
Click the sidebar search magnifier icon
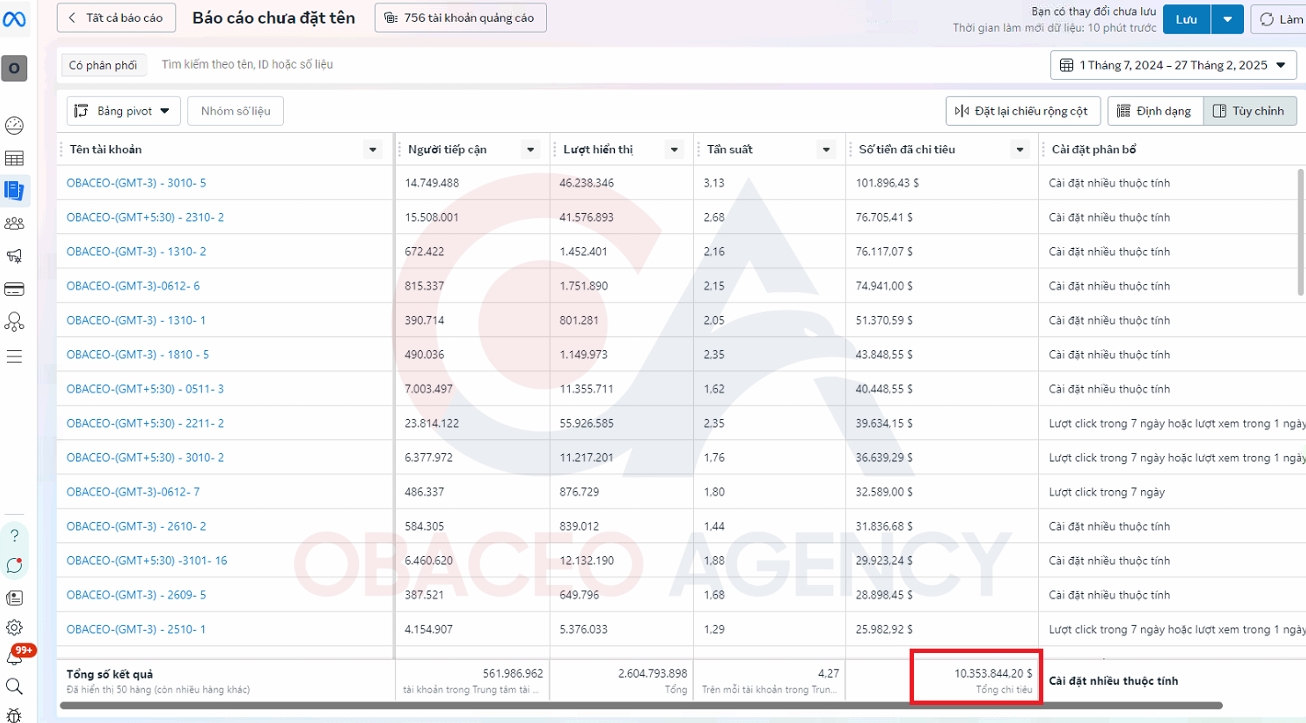pos(14,686)
